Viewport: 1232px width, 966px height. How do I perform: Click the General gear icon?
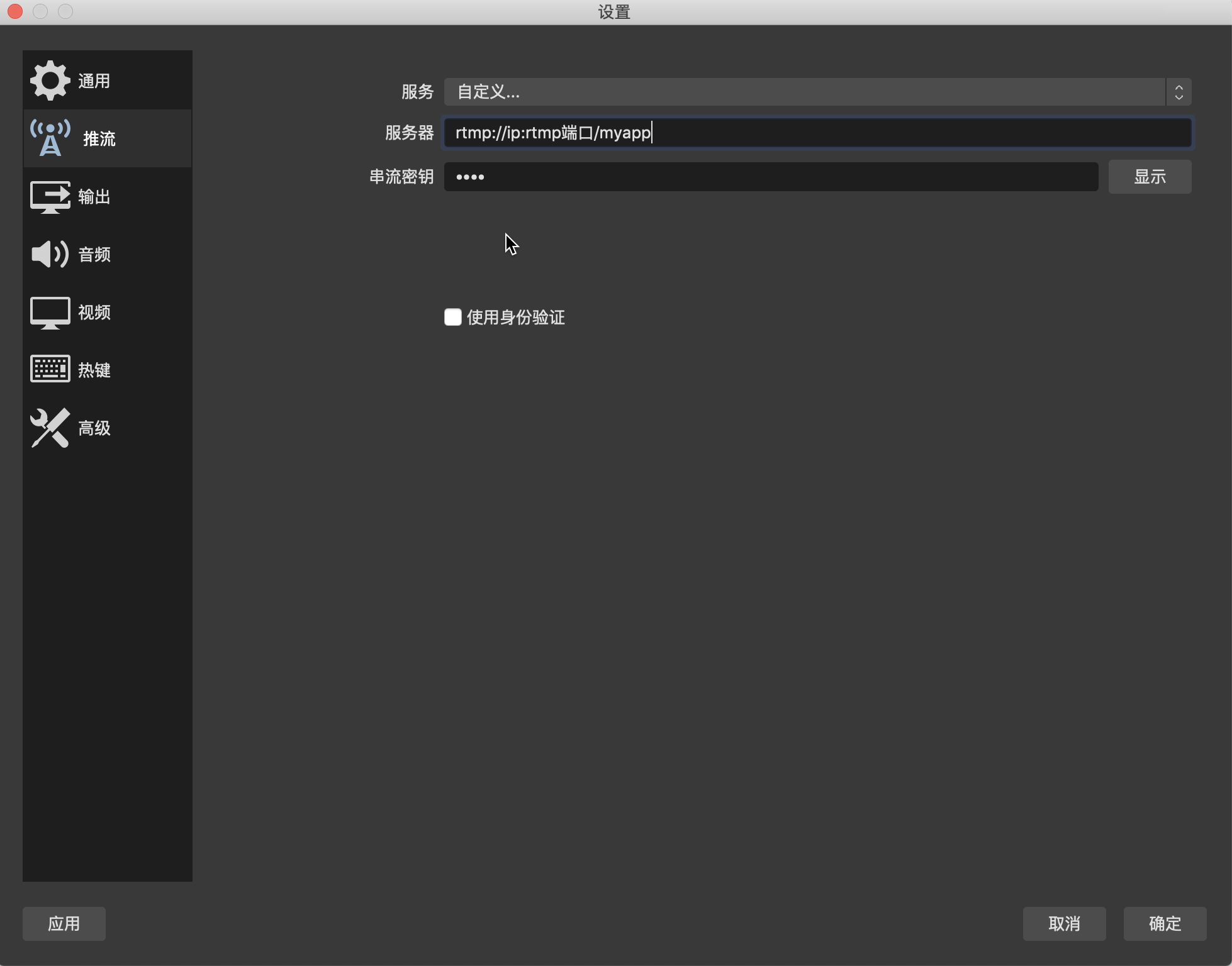(x=50, y=80)
